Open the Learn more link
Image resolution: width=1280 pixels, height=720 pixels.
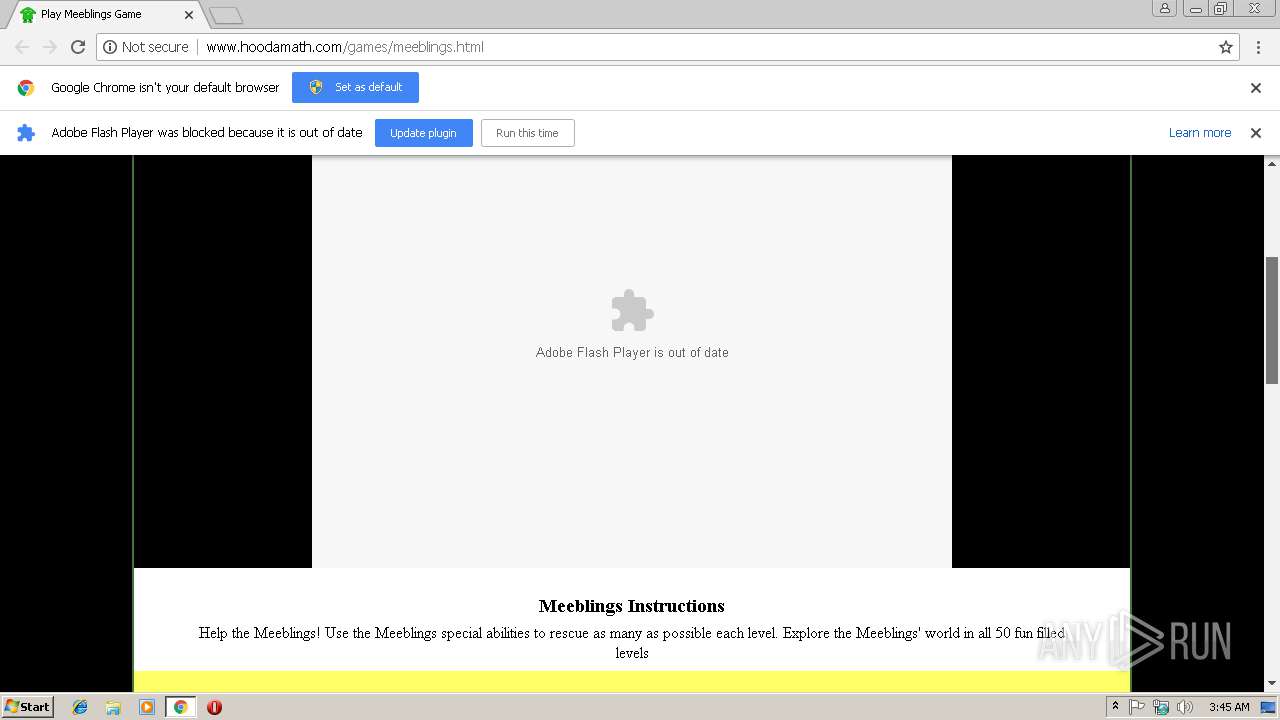pos(1200,133)
